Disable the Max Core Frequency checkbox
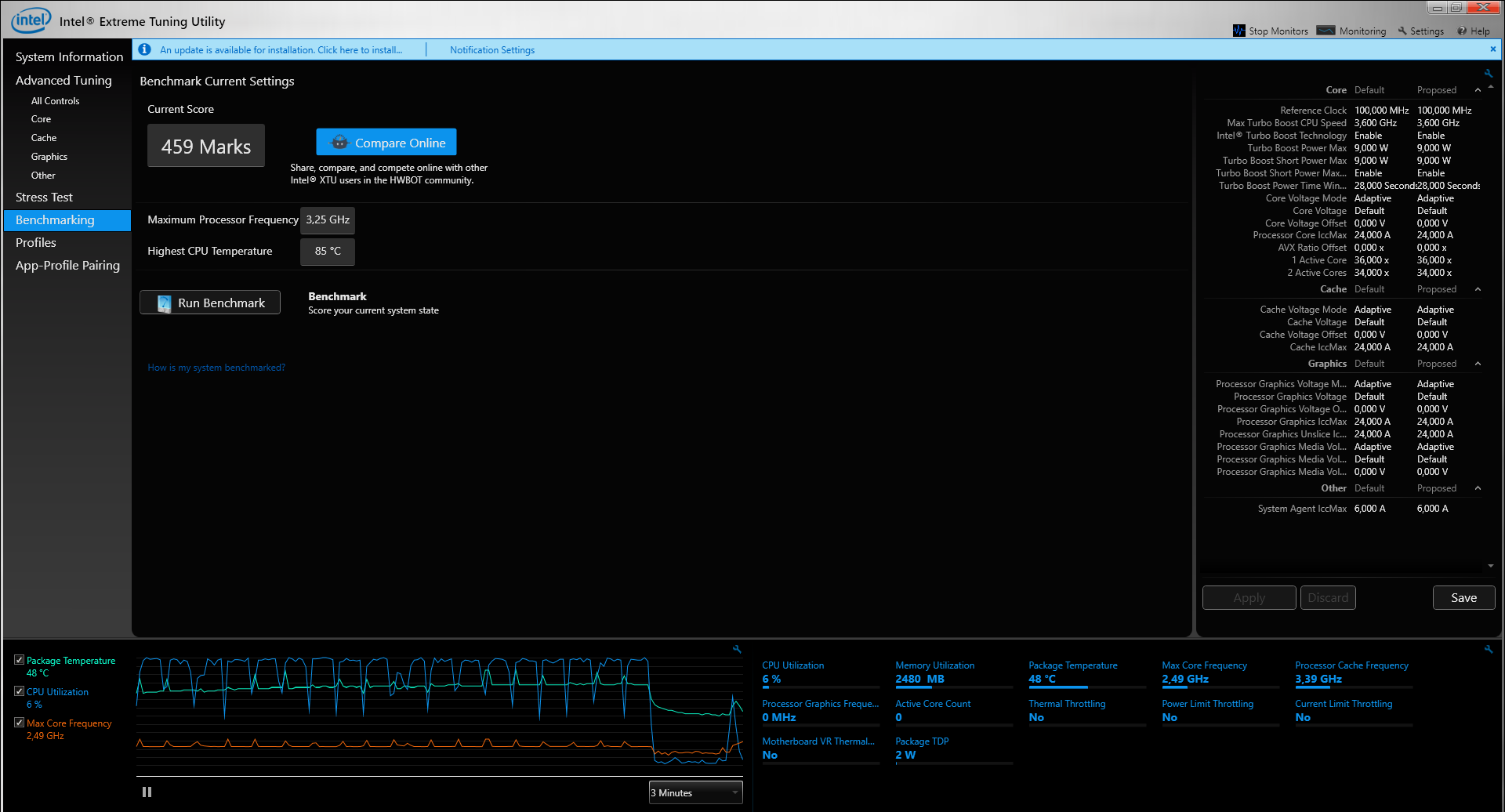 (x=19, y=723)
